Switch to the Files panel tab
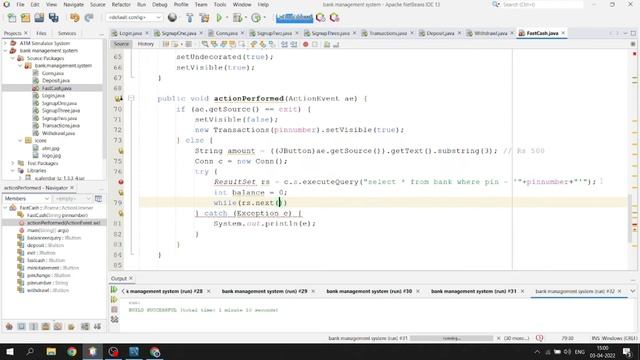The width and height of the screenshot is (640, 360). click(x=41, y=33)
